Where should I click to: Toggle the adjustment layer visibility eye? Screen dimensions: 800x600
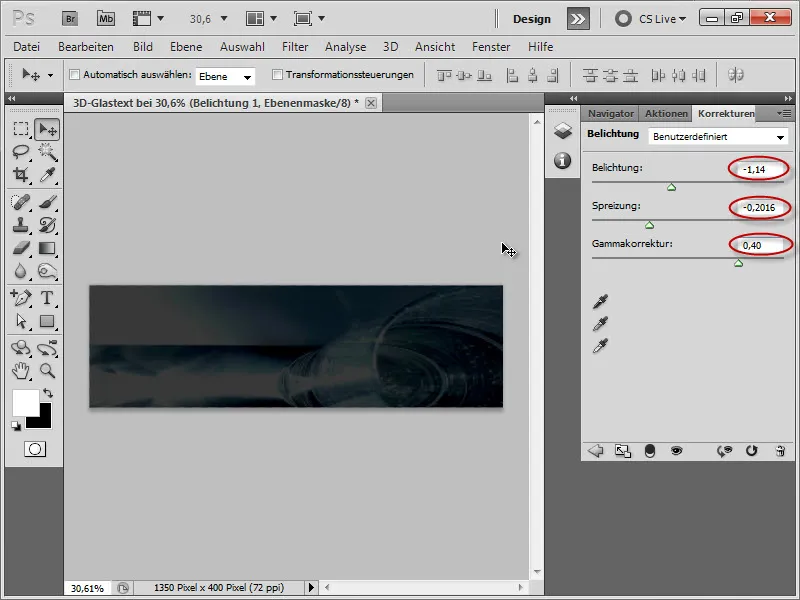coord(677,451)
